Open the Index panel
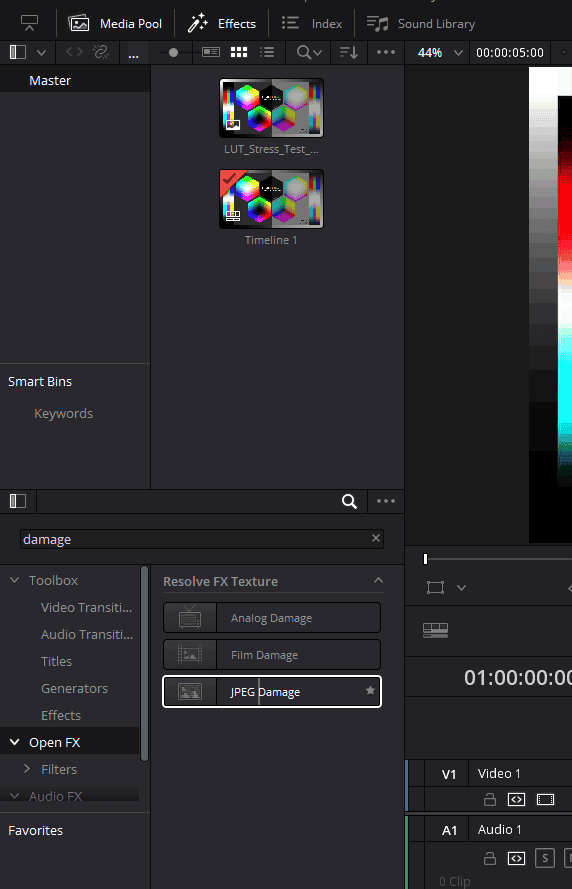Screen dimensions: 572x889 point(312,23)
